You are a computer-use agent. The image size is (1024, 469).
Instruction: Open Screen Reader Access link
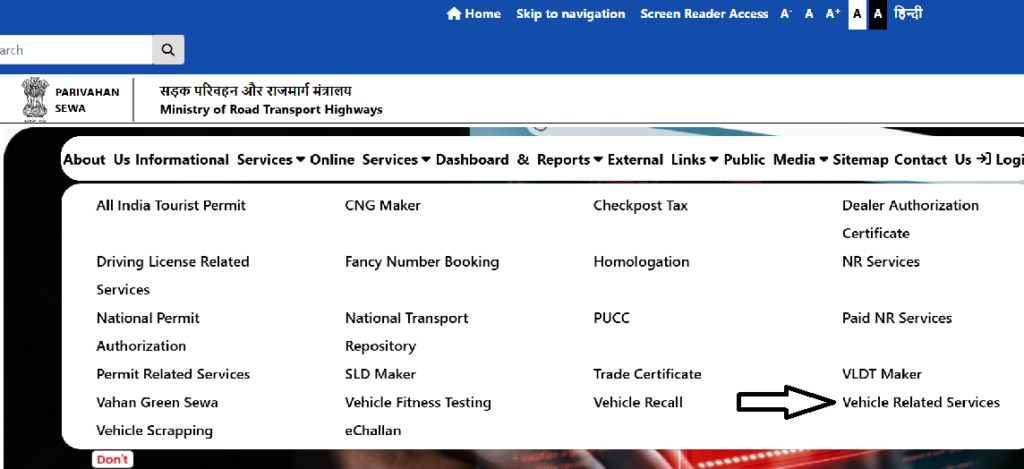[x=704, y=14]
